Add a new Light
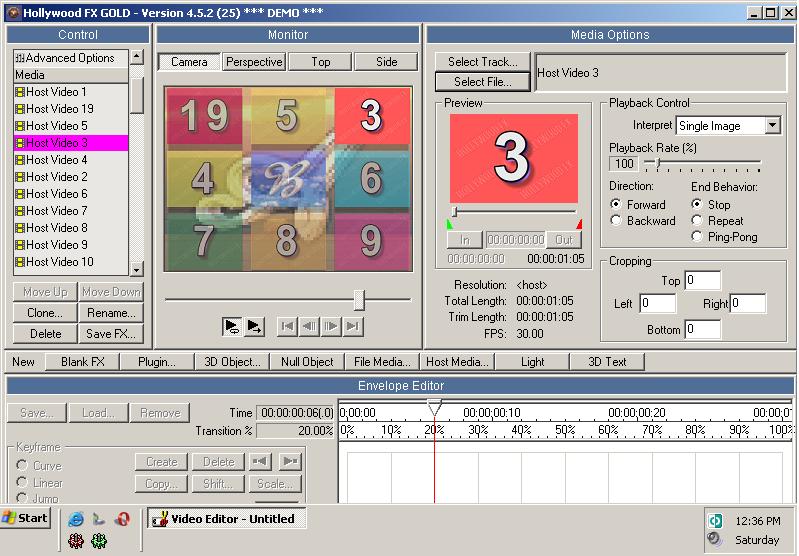The width and height of the screenshot is (799, 556). [x=532, y=362]
